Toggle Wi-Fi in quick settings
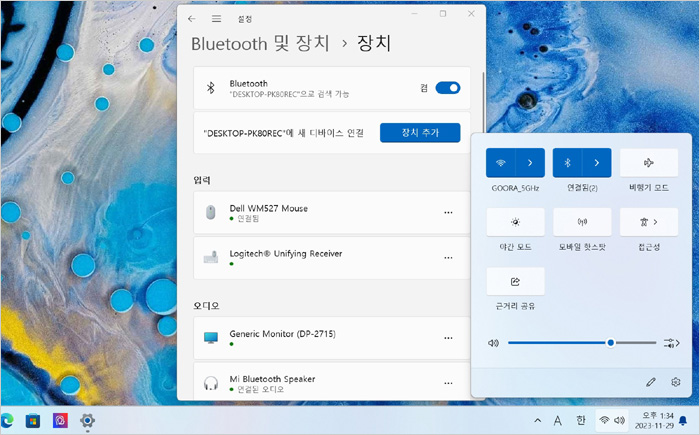 501,162
